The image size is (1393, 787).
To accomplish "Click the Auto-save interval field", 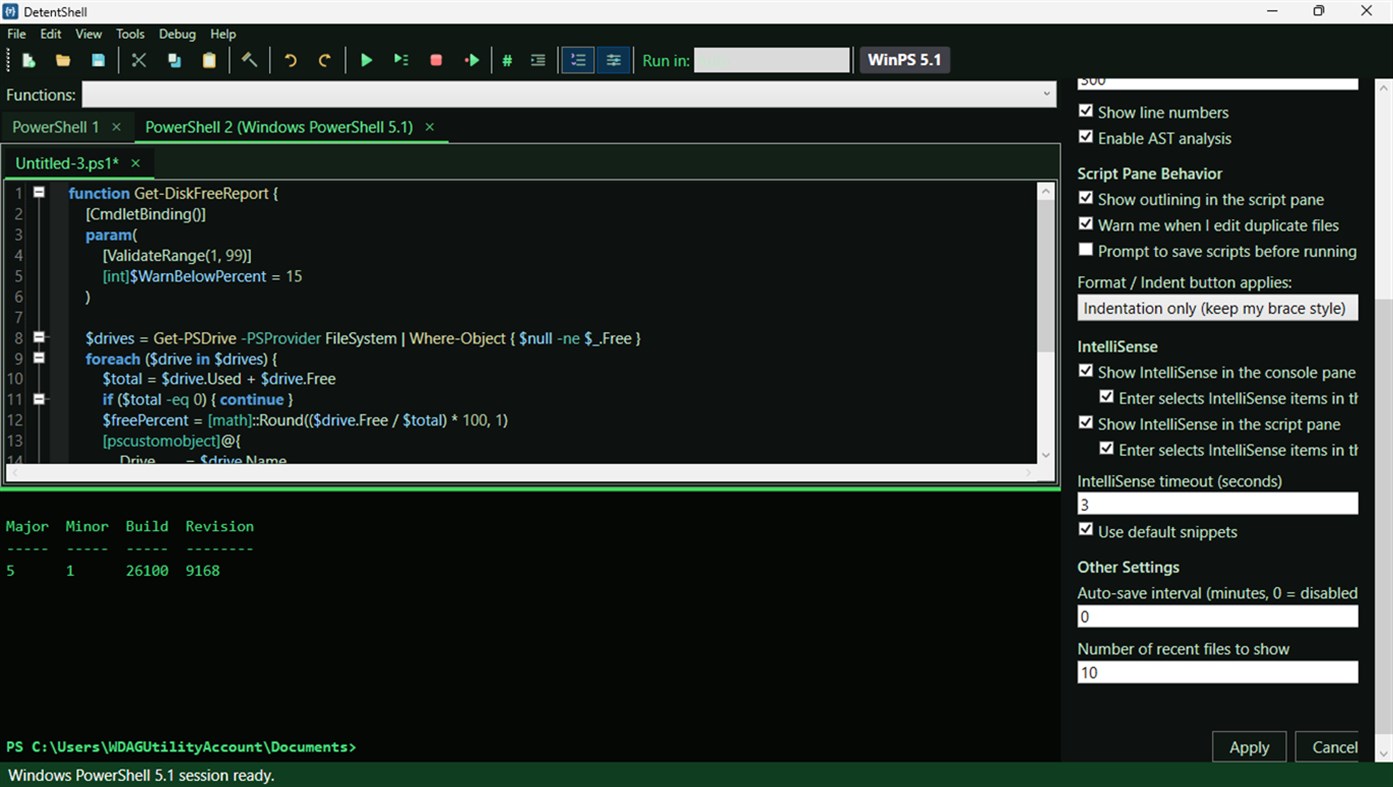I will click(1217, 617).
